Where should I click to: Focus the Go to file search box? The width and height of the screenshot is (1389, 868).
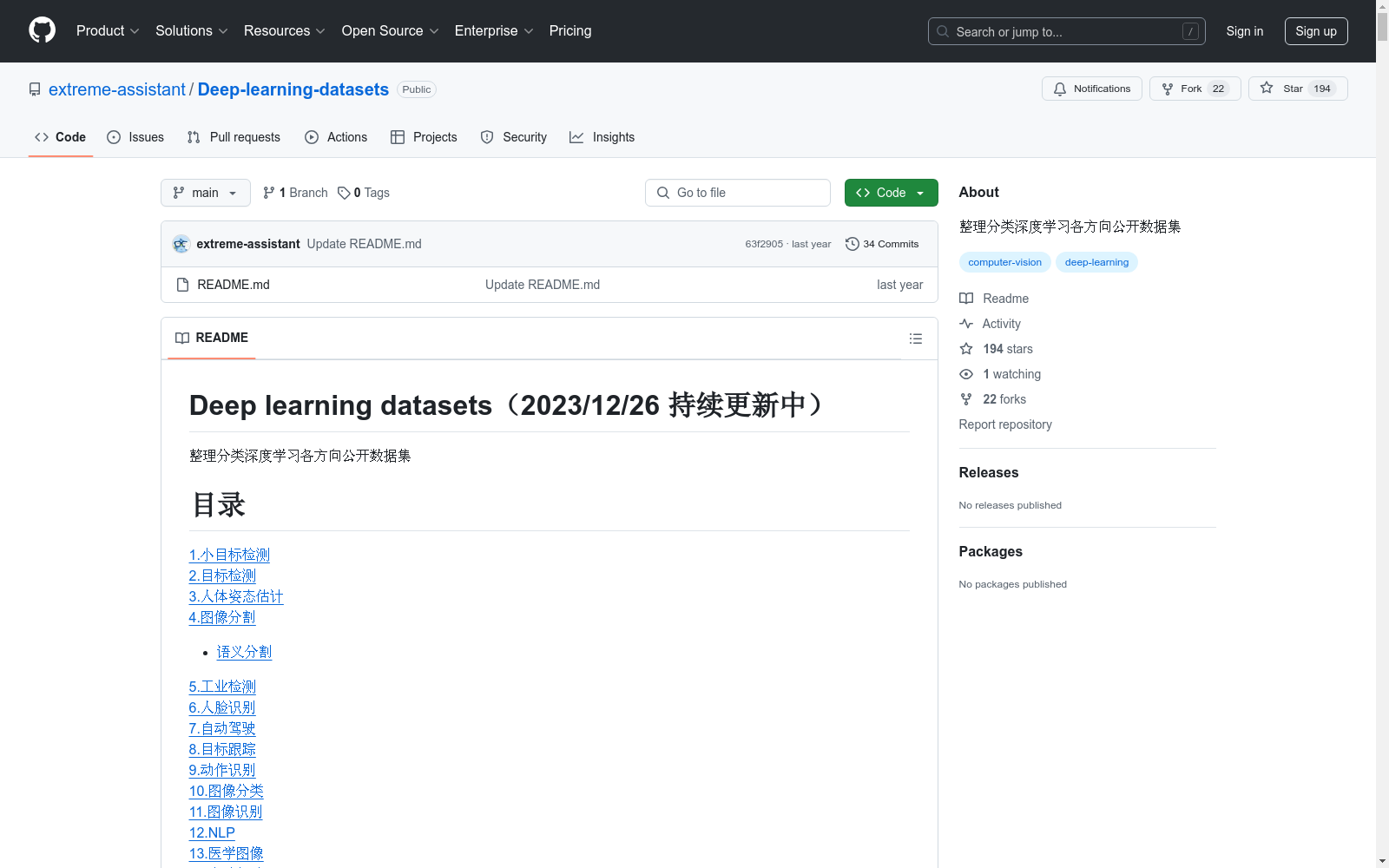coord(738,193)
